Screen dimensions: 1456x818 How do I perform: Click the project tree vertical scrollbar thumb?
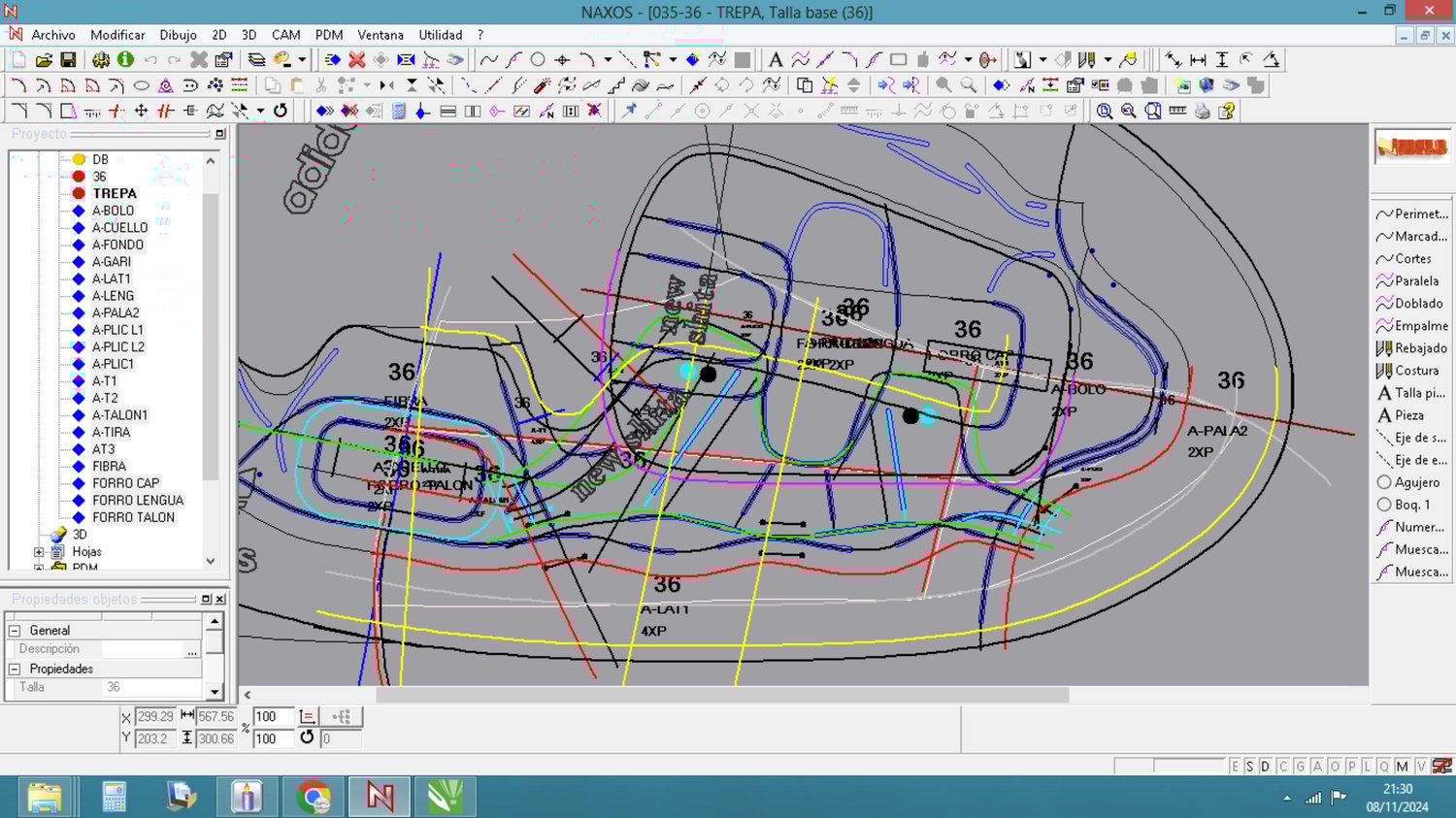[x=211, y=336]
